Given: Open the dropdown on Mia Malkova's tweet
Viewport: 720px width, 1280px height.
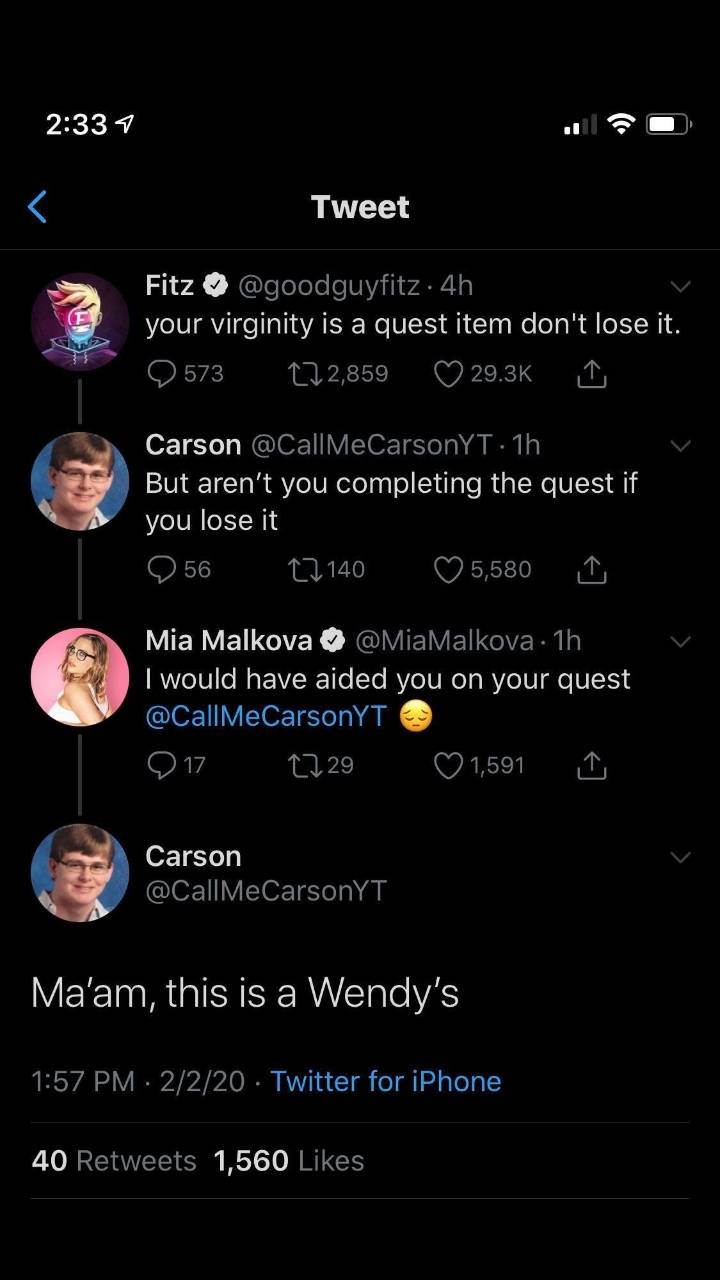Looking at the screenshot, I should 681,641.
